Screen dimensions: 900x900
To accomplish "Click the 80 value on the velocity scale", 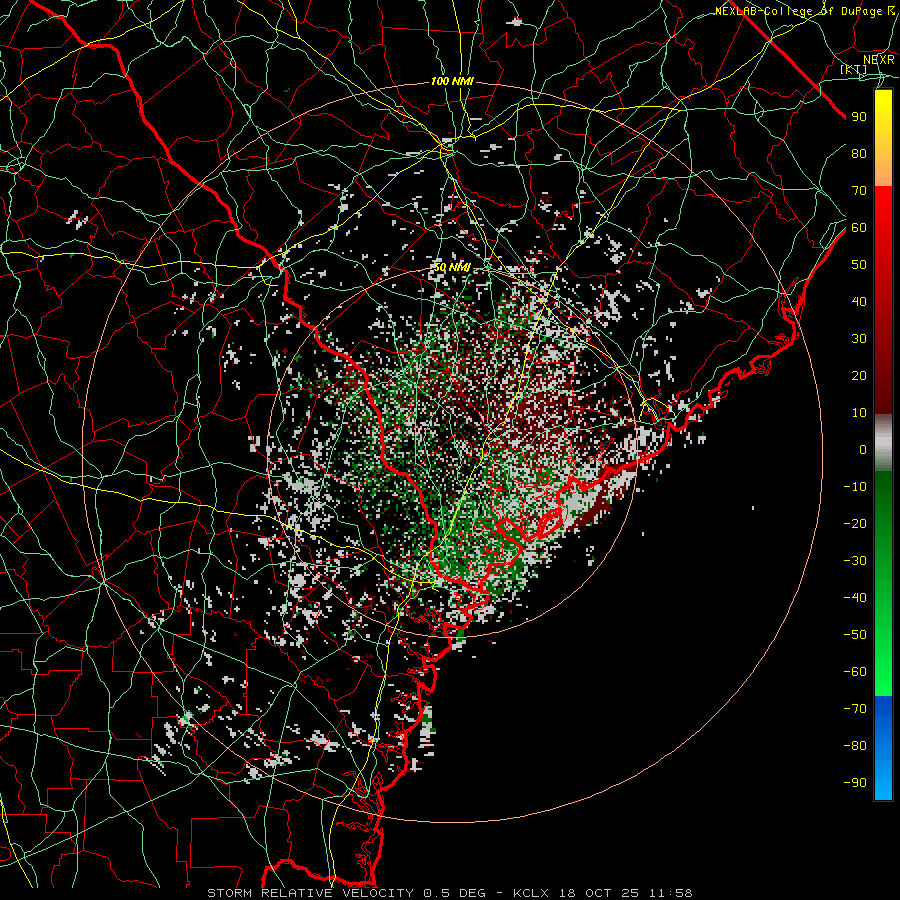I will pos(859,154).
